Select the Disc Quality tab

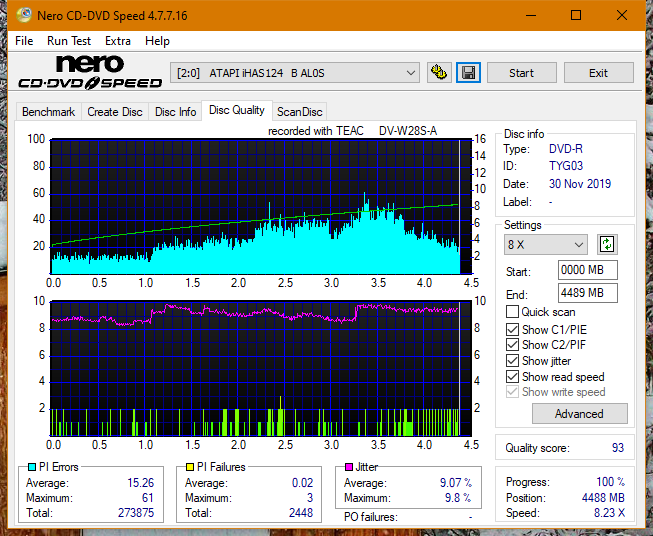click(x=237, y=110)
